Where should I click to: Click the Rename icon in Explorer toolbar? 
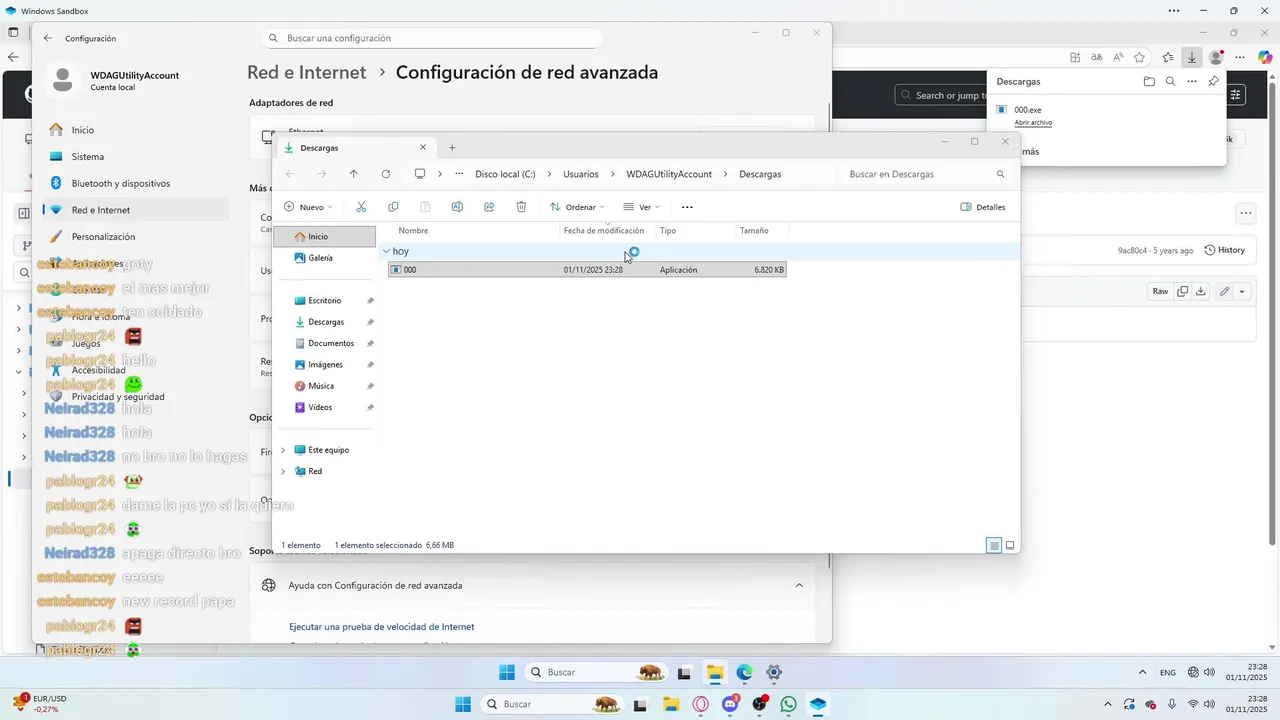click(457, 207)
